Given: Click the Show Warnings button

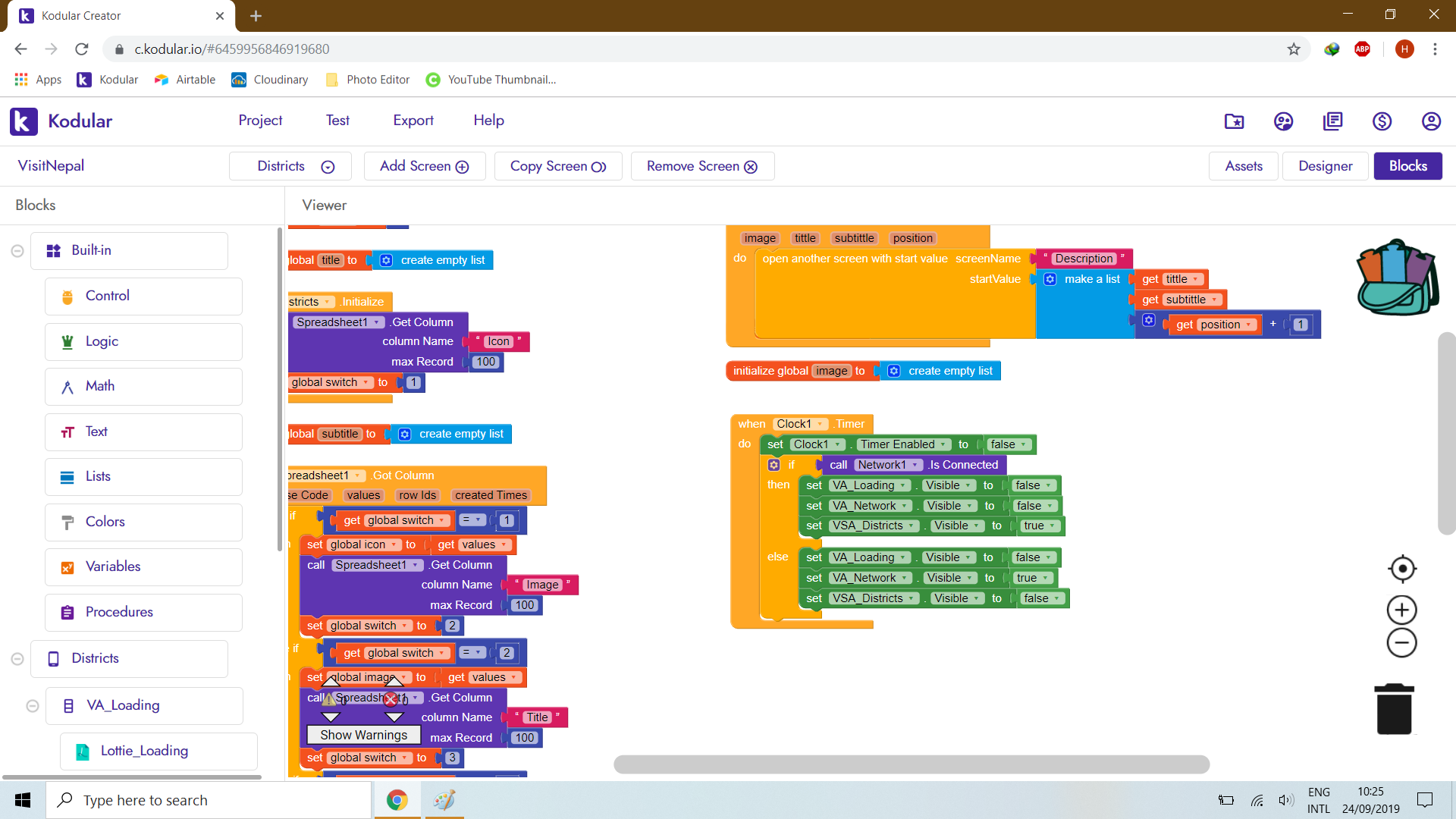Looking at the screenshot, I should coord(363,735).
